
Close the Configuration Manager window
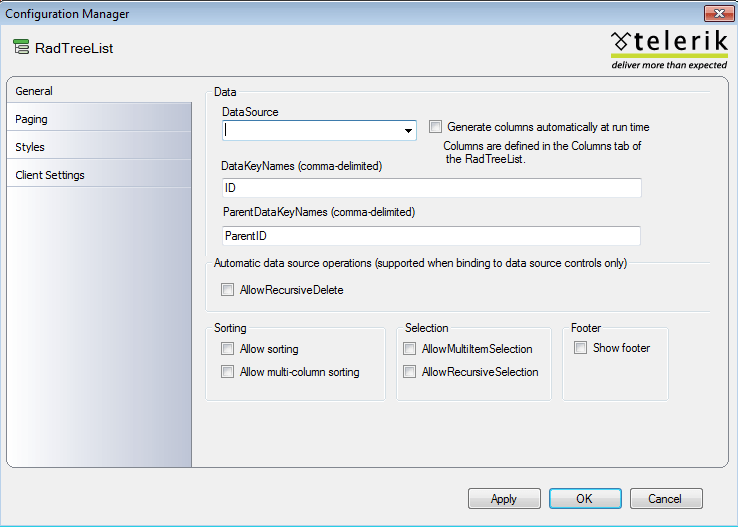coord(719,14)
